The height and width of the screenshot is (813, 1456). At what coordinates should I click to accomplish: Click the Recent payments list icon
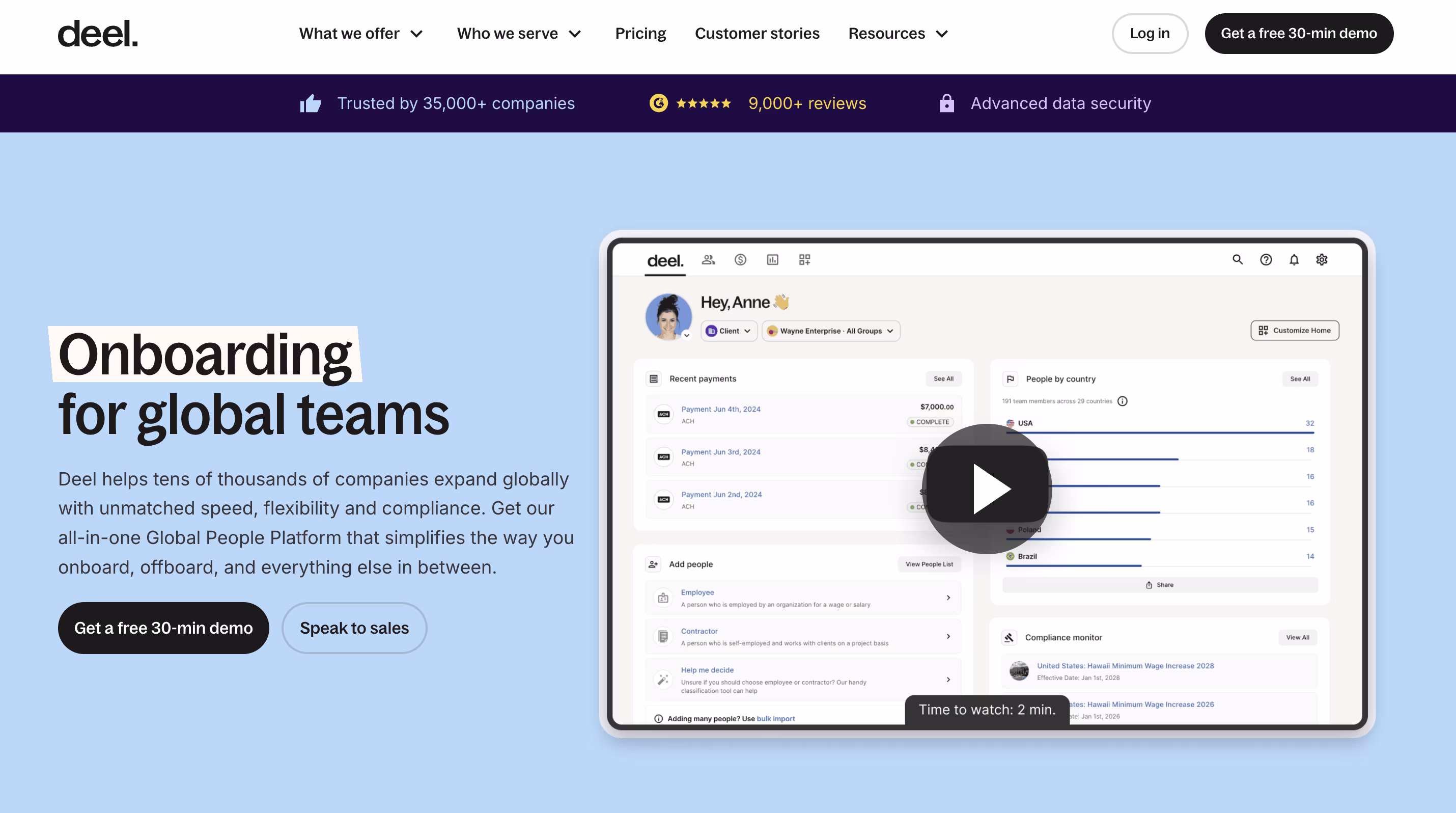[x=653, y=379]
